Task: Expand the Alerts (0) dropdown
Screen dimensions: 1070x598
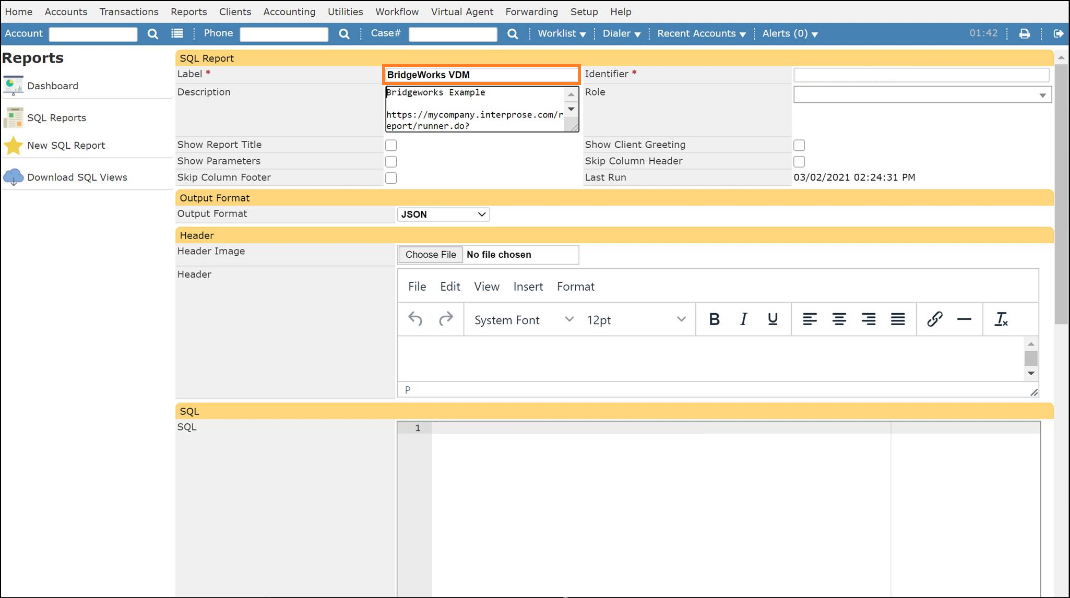Action: tap(790, 33)
